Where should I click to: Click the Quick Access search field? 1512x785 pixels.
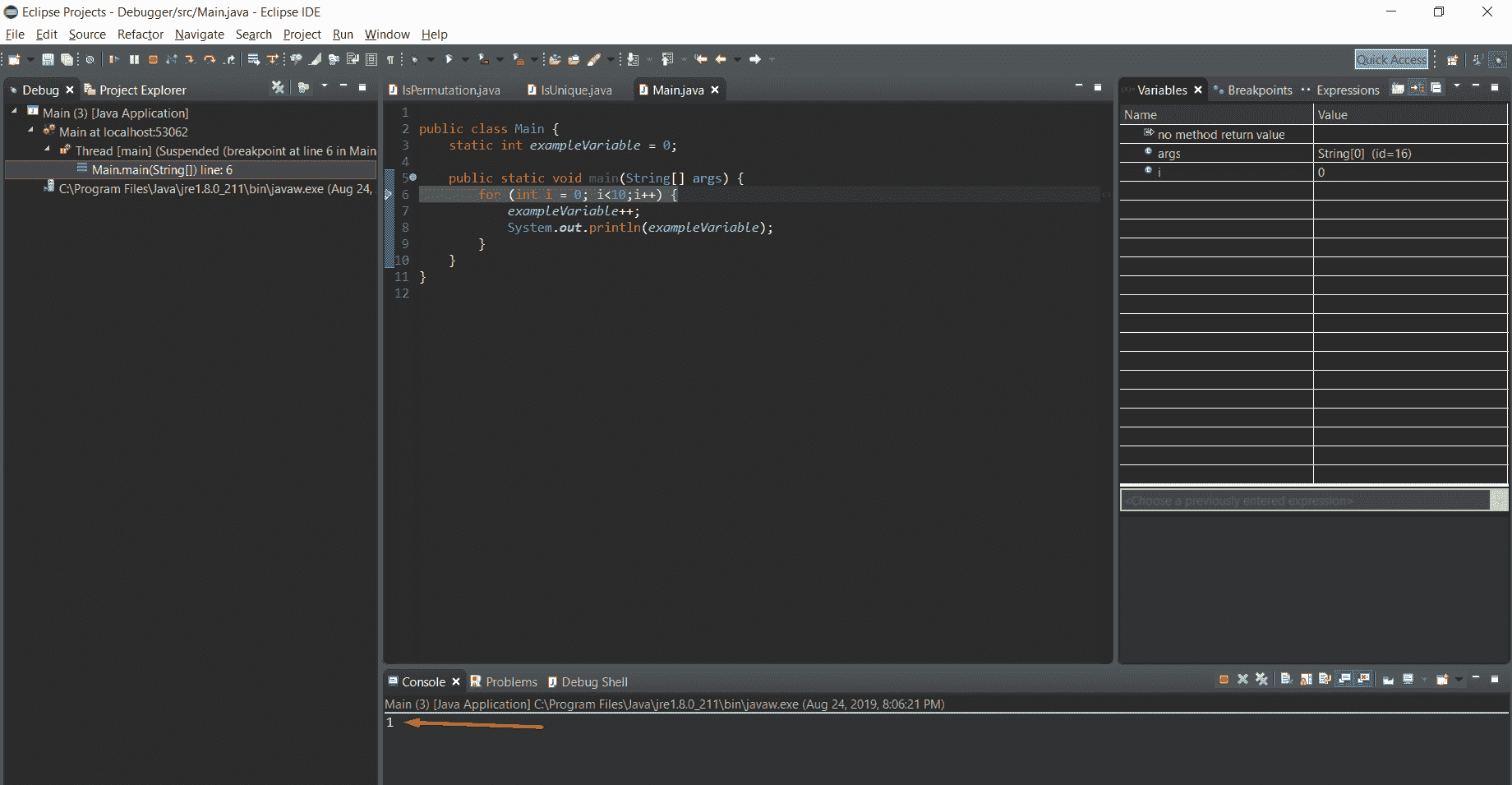point(1390,59)
